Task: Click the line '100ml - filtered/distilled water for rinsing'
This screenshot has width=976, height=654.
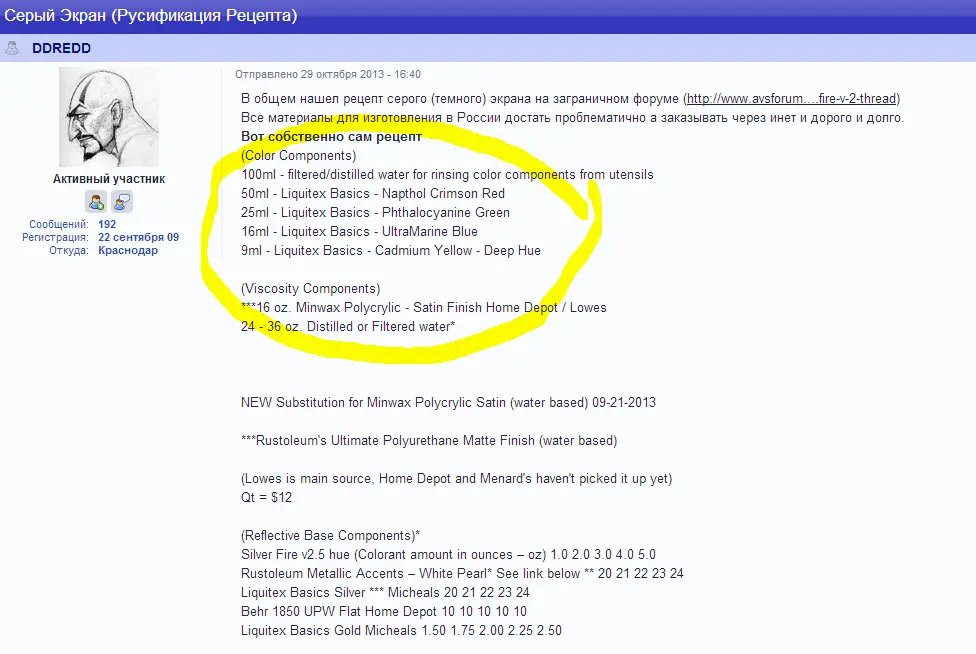Action: [447, 175]
